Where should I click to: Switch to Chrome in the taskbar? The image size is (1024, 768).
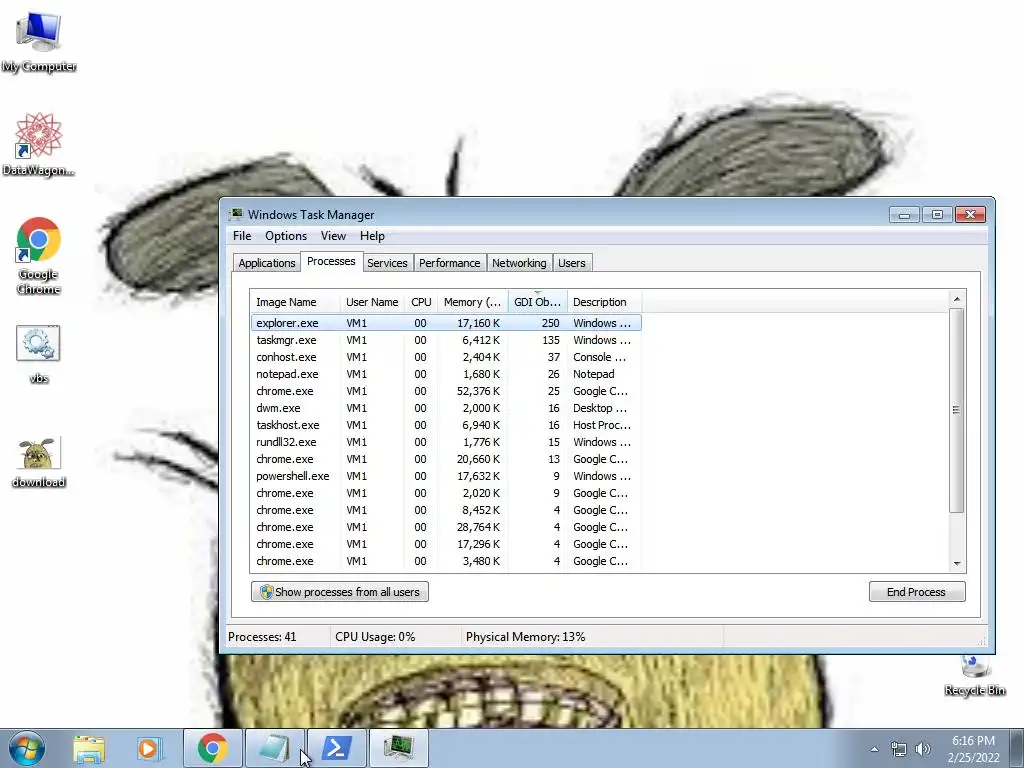coord(212,748)
